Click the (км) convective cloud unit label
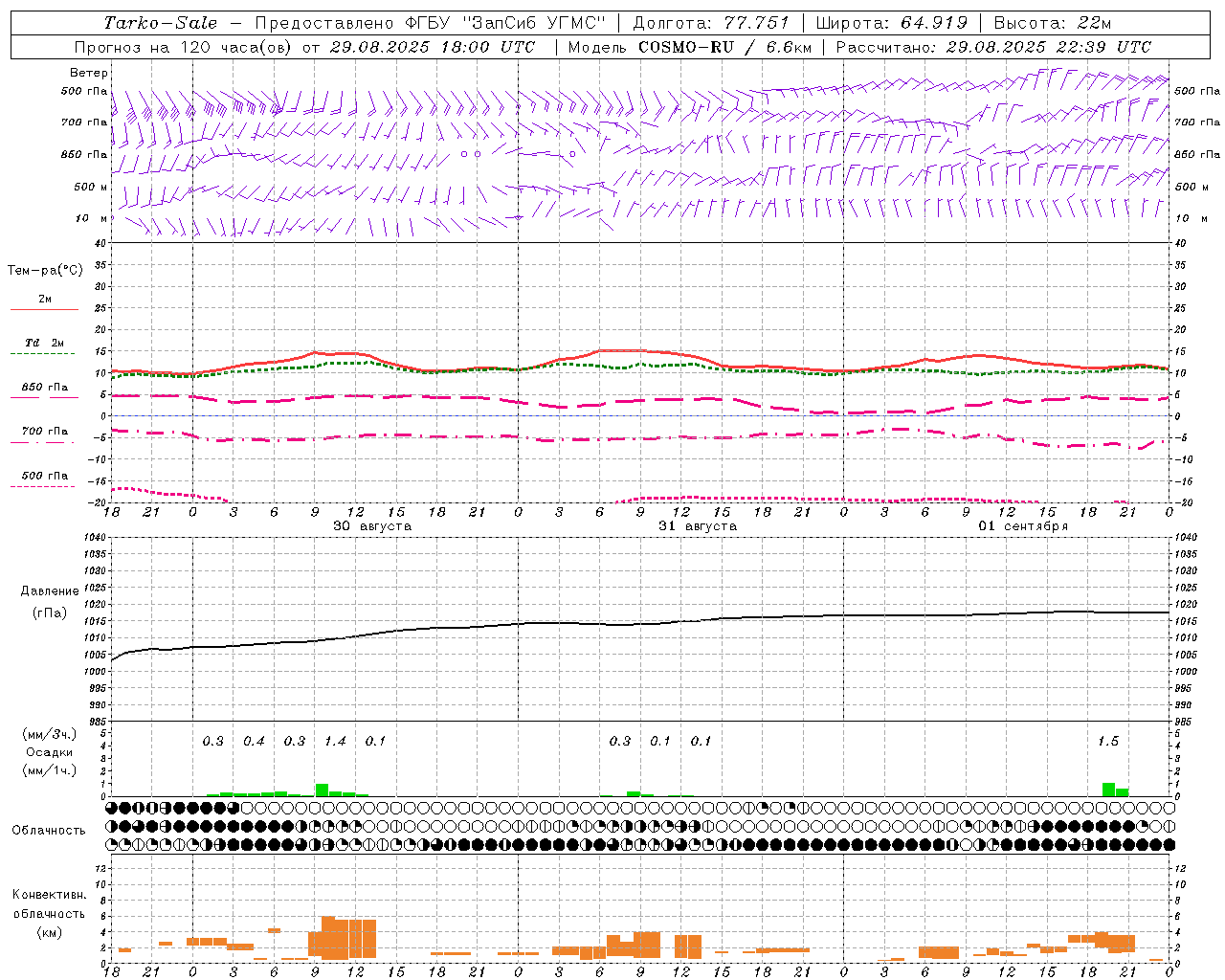Screen dimensions: 1225x980 pyautogui.click(x=50, y=932)
